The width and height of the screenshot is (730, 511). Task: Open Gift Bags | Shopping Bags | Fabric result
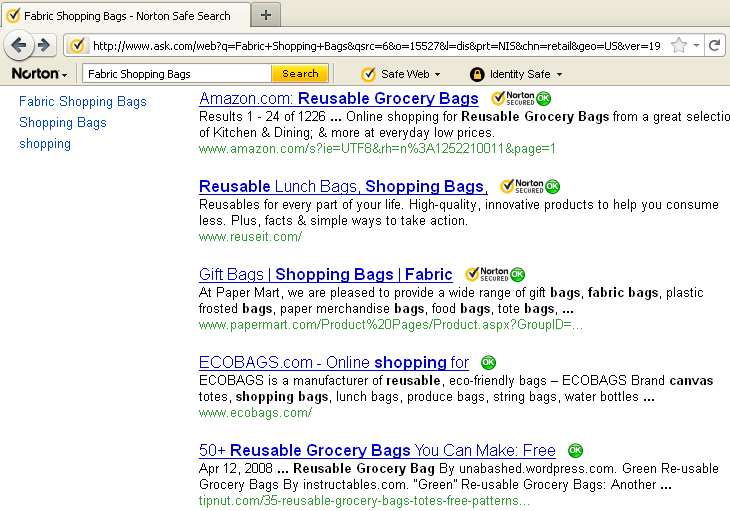click(325, 274)
